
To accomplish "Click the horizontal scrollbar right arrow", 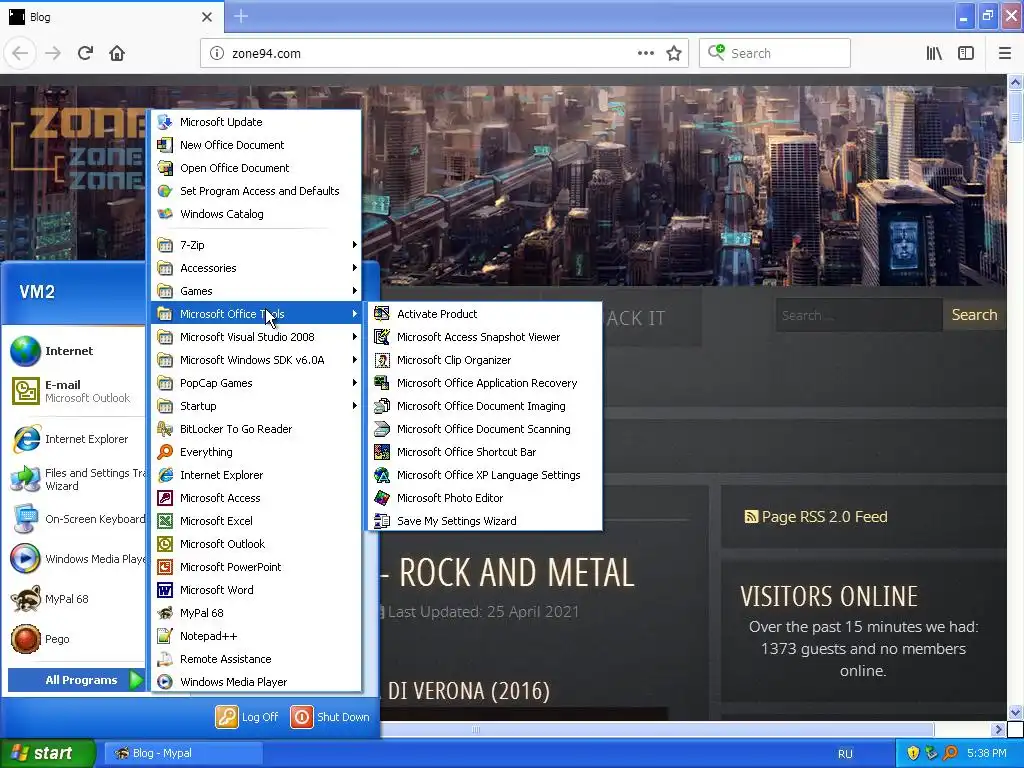I will pos(997,729).
